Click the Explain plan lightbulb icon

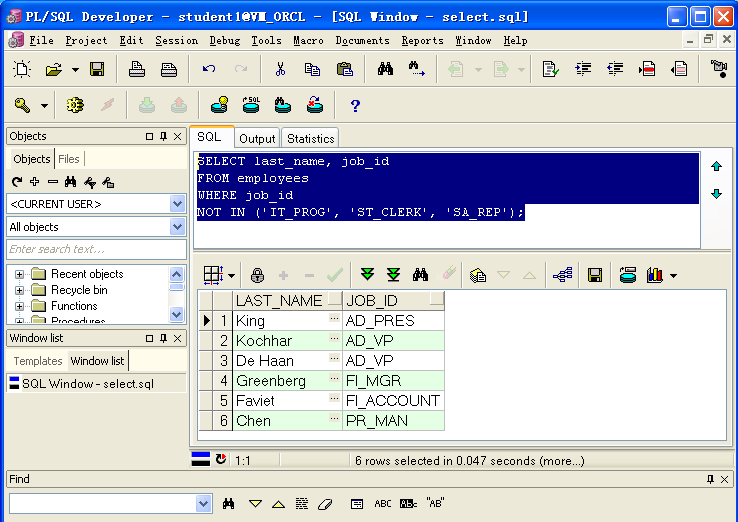[x=220, y=105]
